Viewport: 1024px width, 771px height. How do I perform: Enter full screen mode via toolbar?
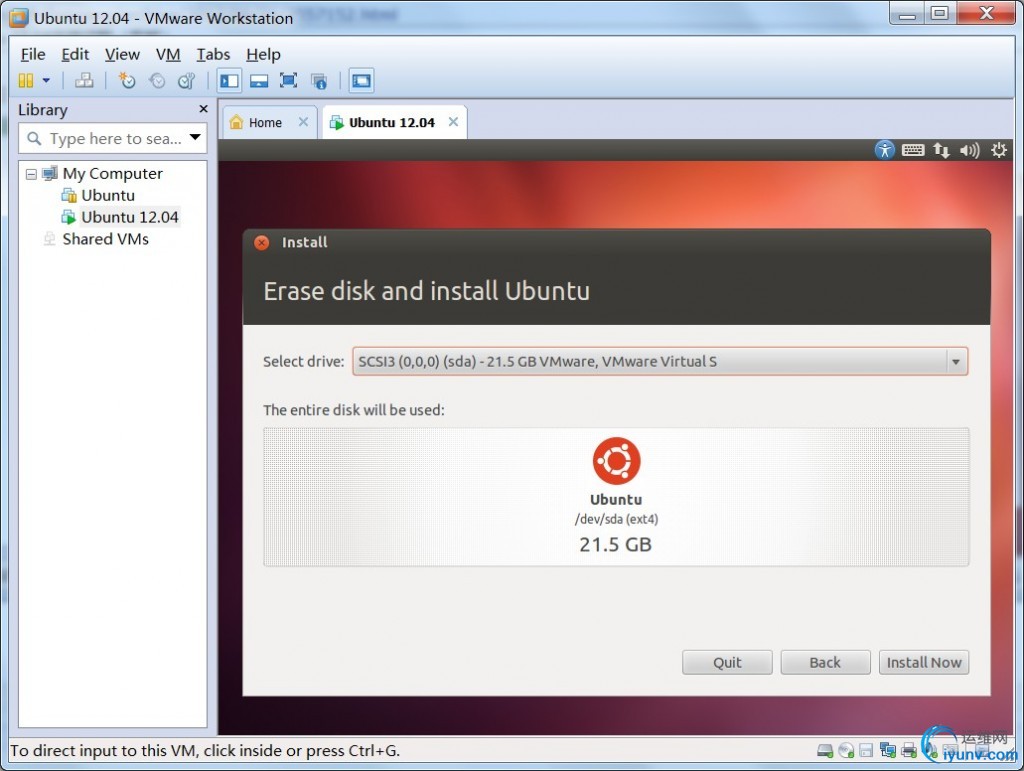coord(289,80)
